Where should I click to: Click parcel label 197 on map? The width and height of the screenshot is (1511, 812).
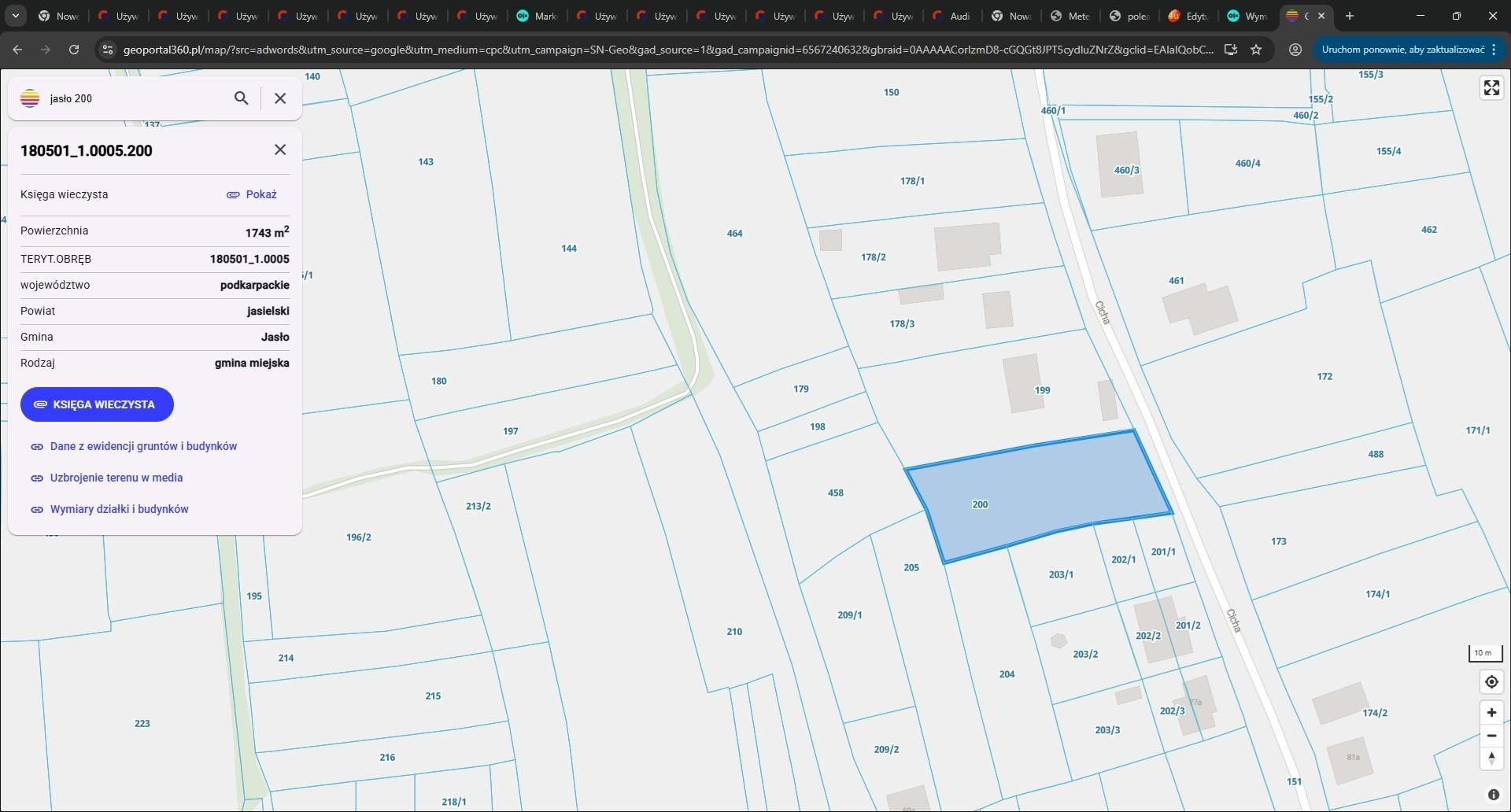[511, 431]
